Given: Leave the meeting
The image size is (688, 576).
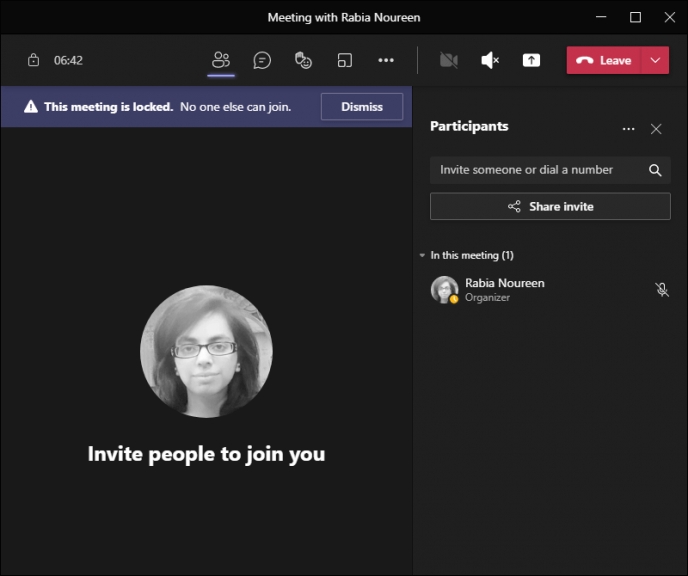Looking at the screenshot, I should tap(604, 60).
